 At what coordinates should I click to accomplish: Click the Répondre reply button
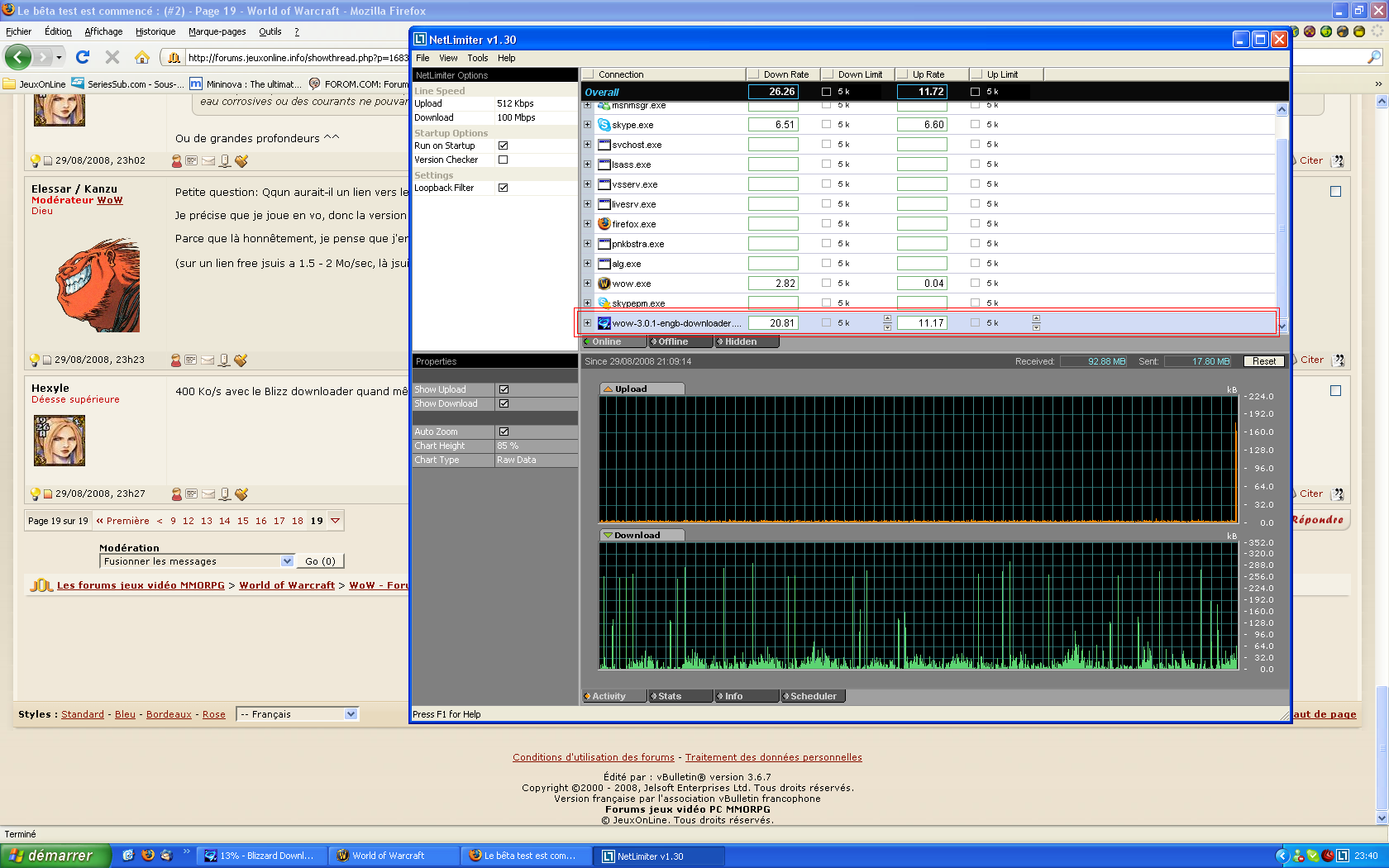pos(1319,520)
